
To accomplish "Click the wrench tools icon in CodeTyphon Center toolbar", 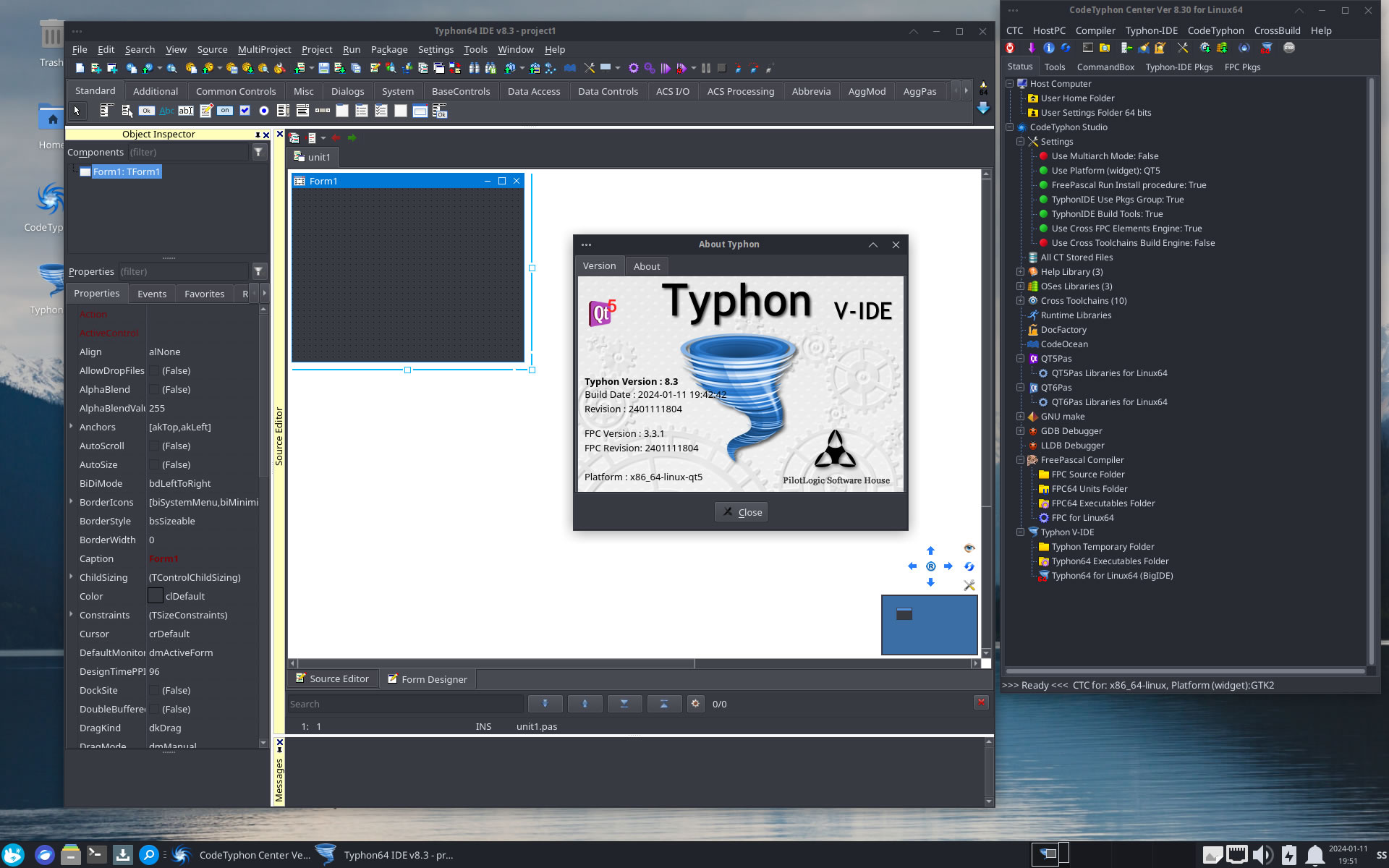I will 1183,48.
